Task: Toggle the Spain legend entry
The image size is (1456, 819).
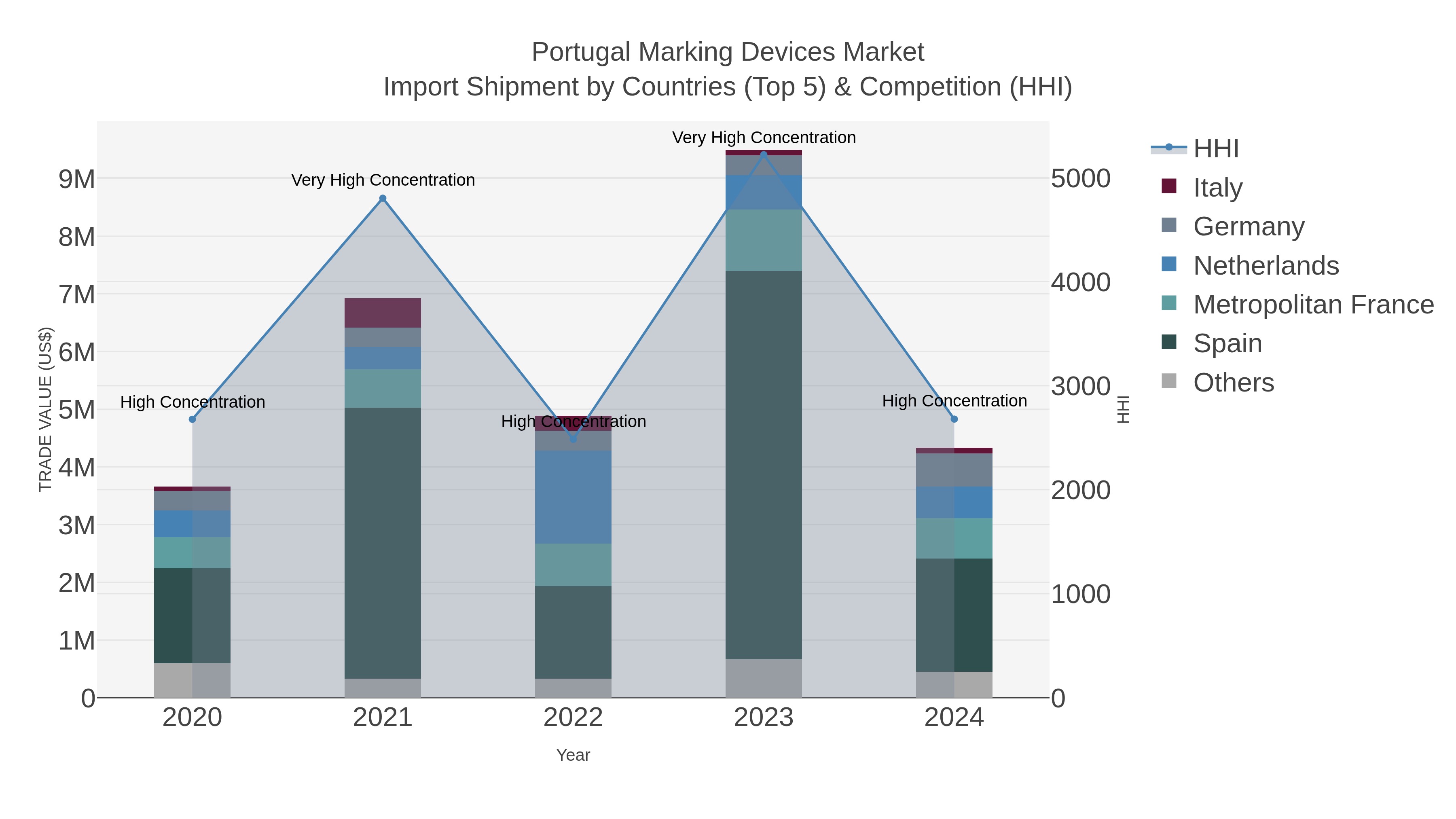Action: pos(1211,343)
